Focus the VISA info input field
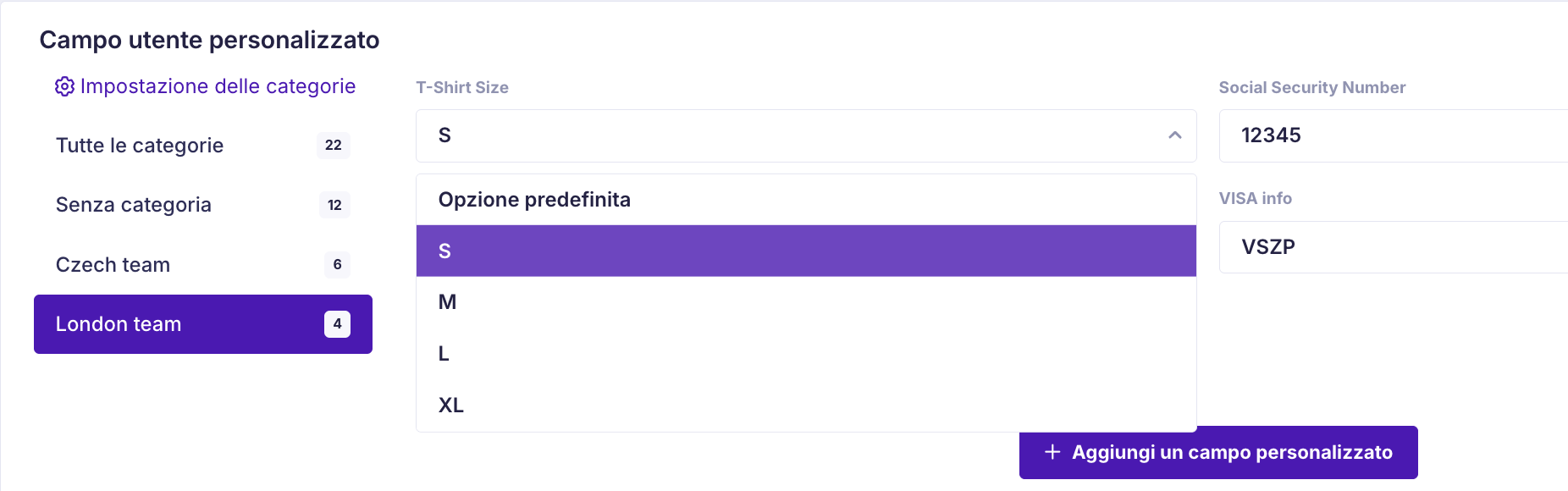 coord(1394,247)
